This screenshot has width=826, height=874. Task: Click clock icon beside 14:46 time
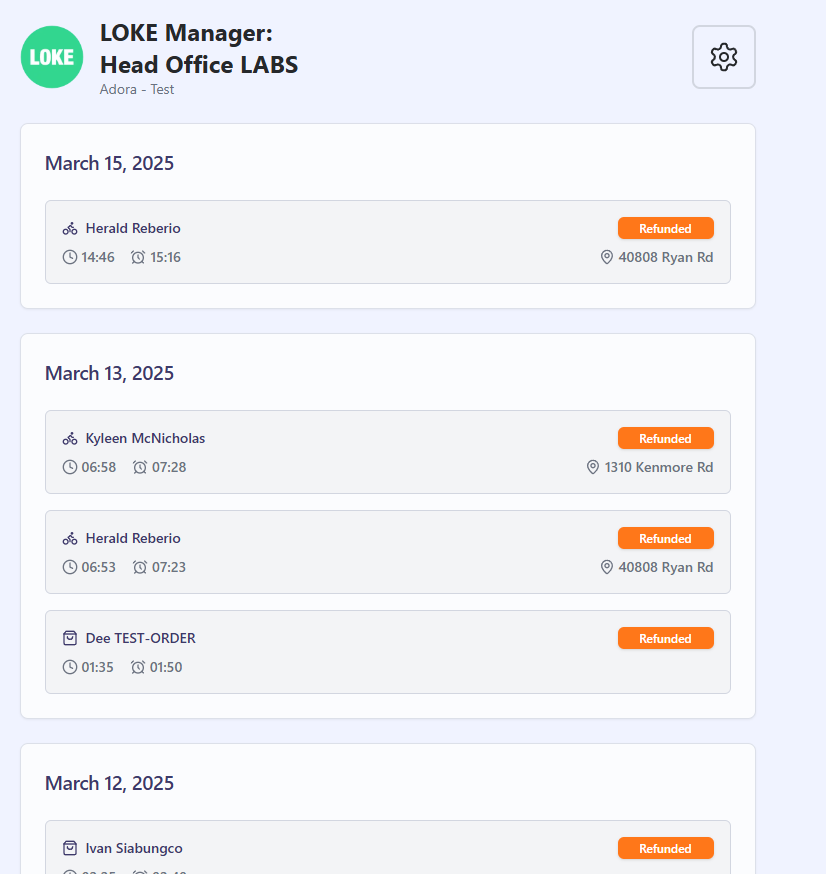[x=70, y=257]
